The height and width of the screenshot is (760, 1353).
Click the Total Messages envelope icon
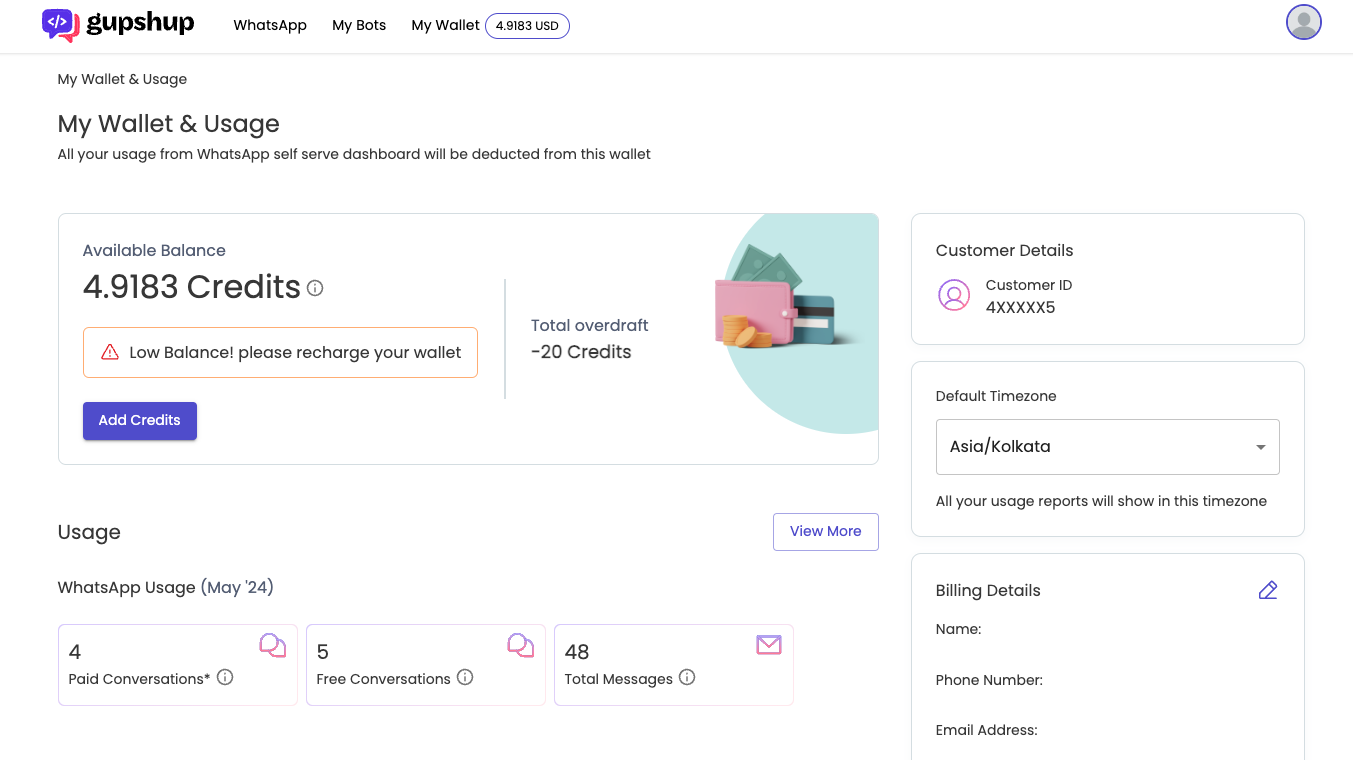tap(769, 645)
